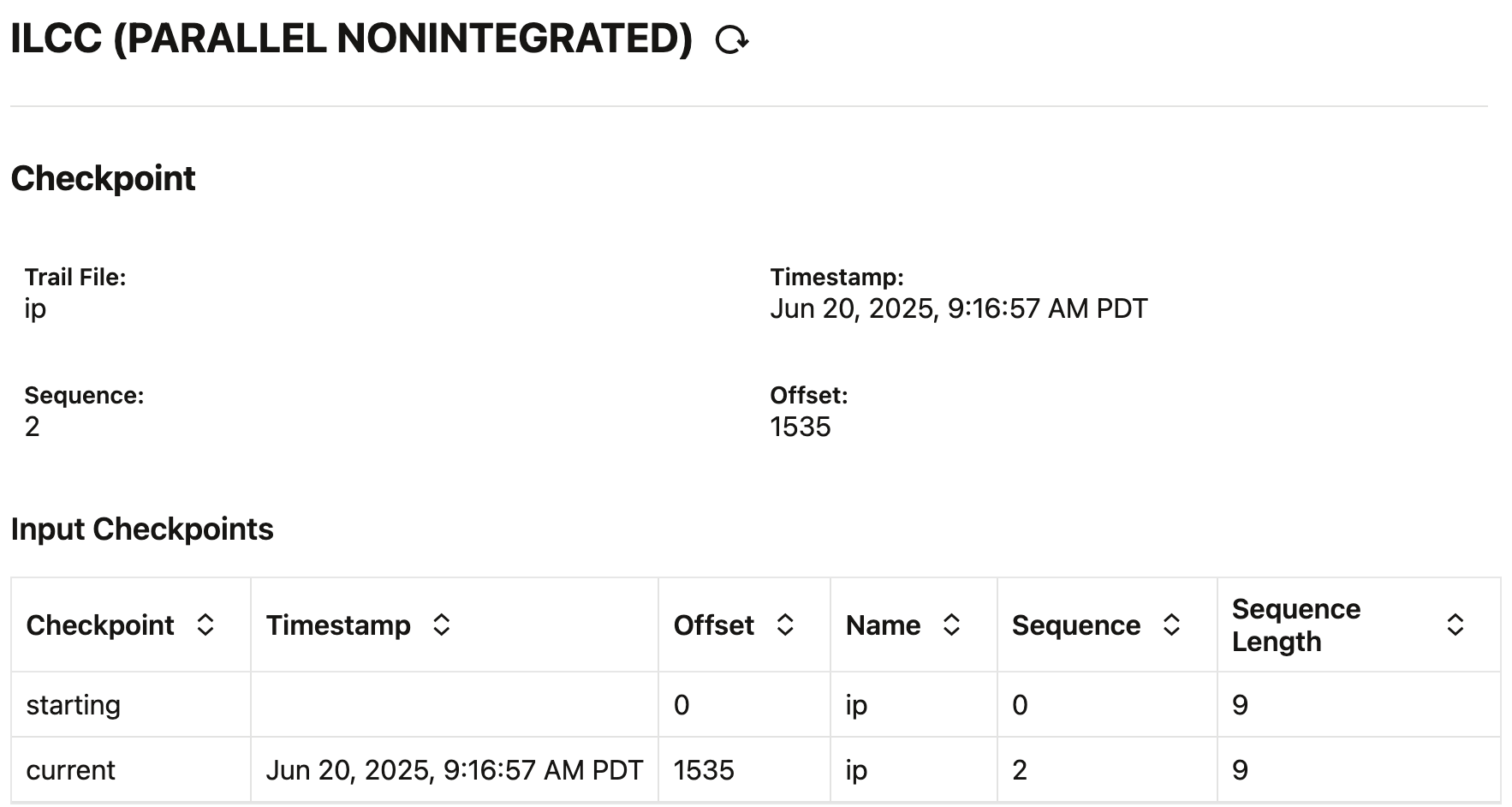Click the Name column header text
This screenshot has width=1512, height=807.
883,625
